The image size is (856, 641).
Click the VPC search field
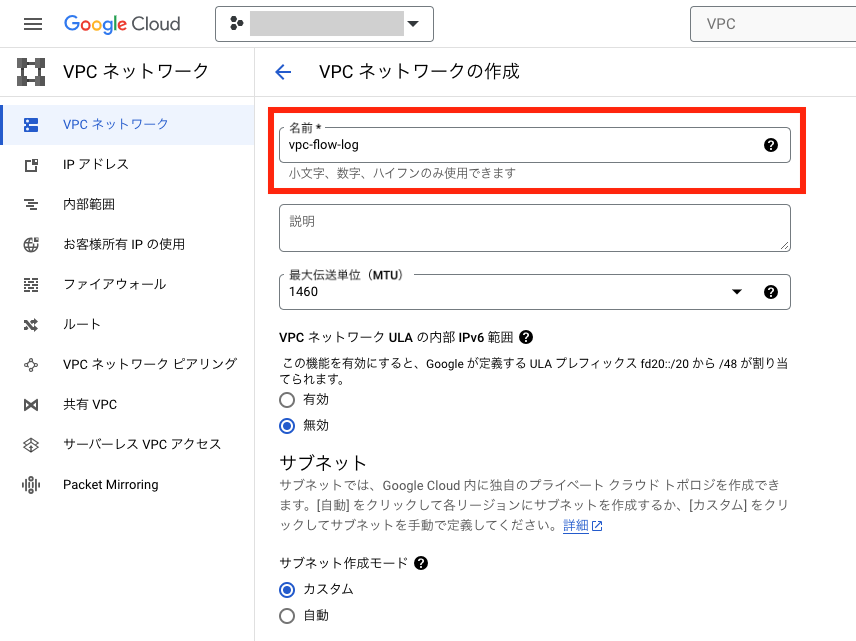click(772, 24)
